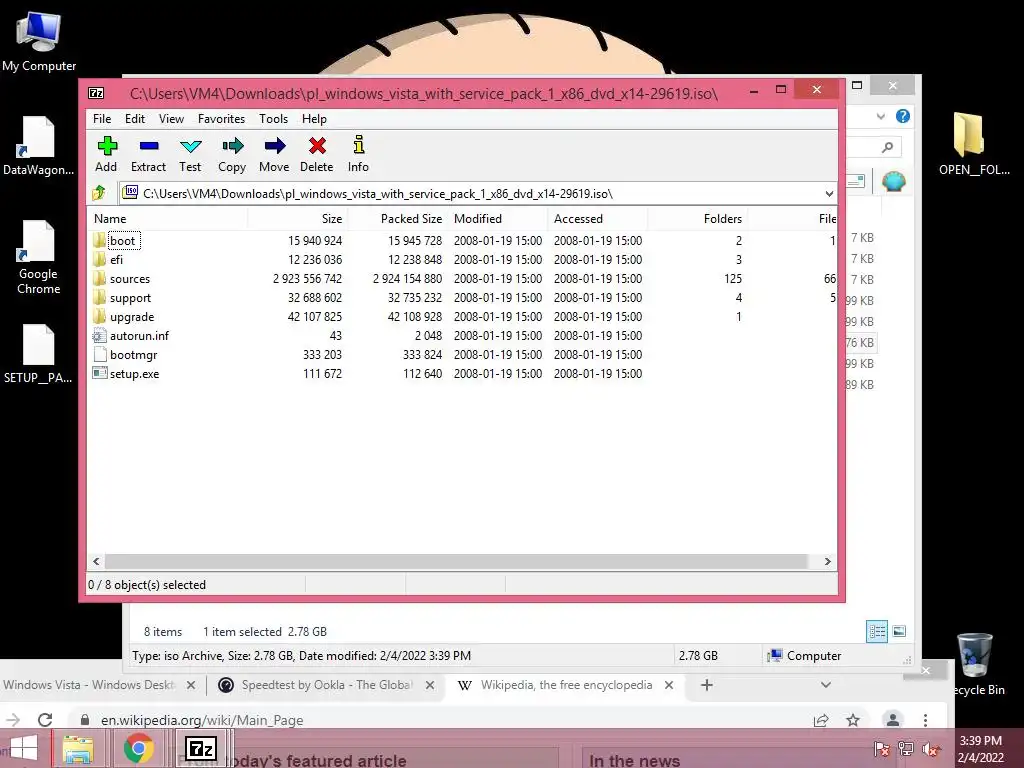Click the sources folder icon
Viewport: 1024px width, 768px height.
[x=99, y=278]
